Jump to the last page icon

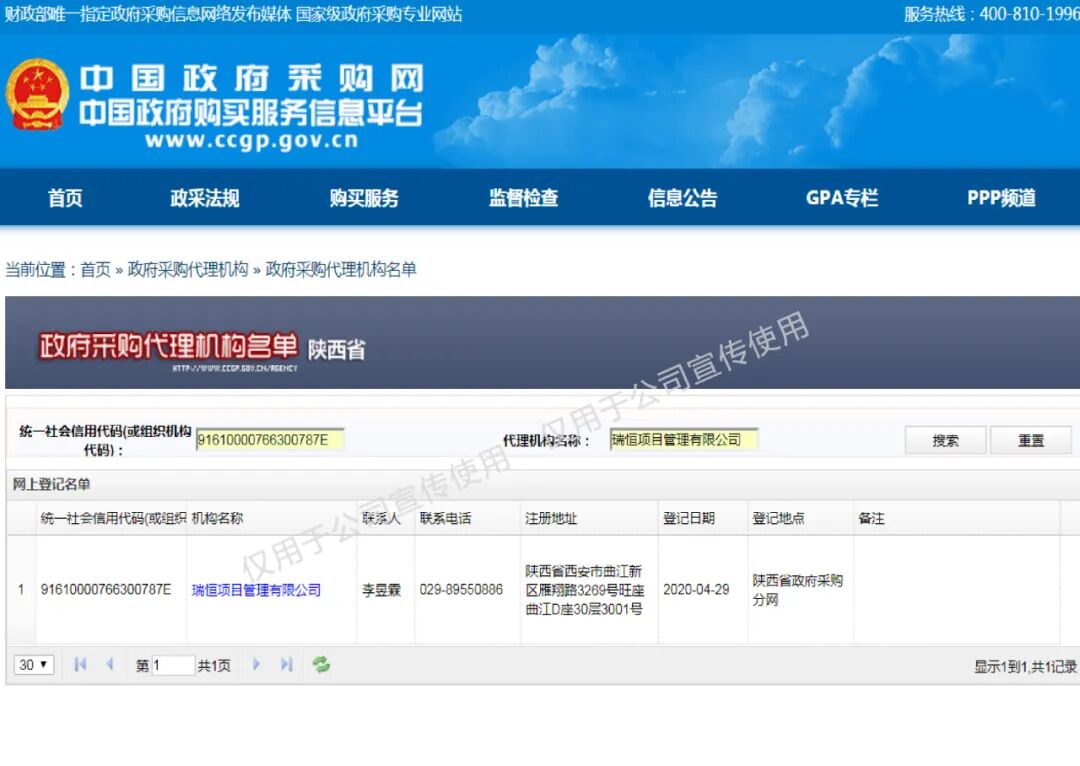[x=287, y=664]
